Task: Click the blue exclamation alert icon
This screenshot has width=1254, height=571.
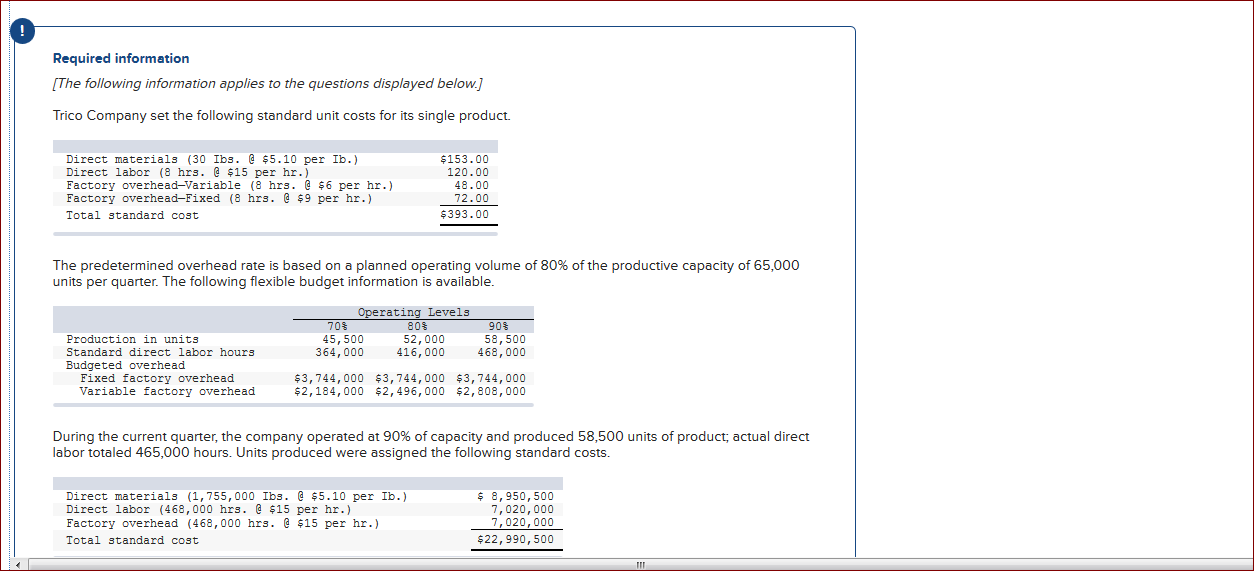Action: click(20, 29)
